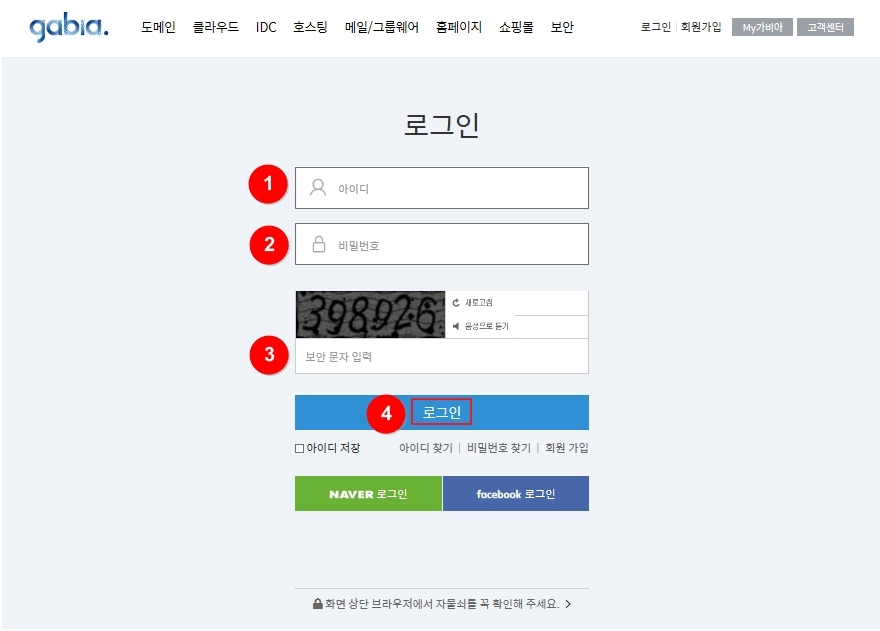Click the 고객센터 button
Screen dimensions: 880x631
825,27
